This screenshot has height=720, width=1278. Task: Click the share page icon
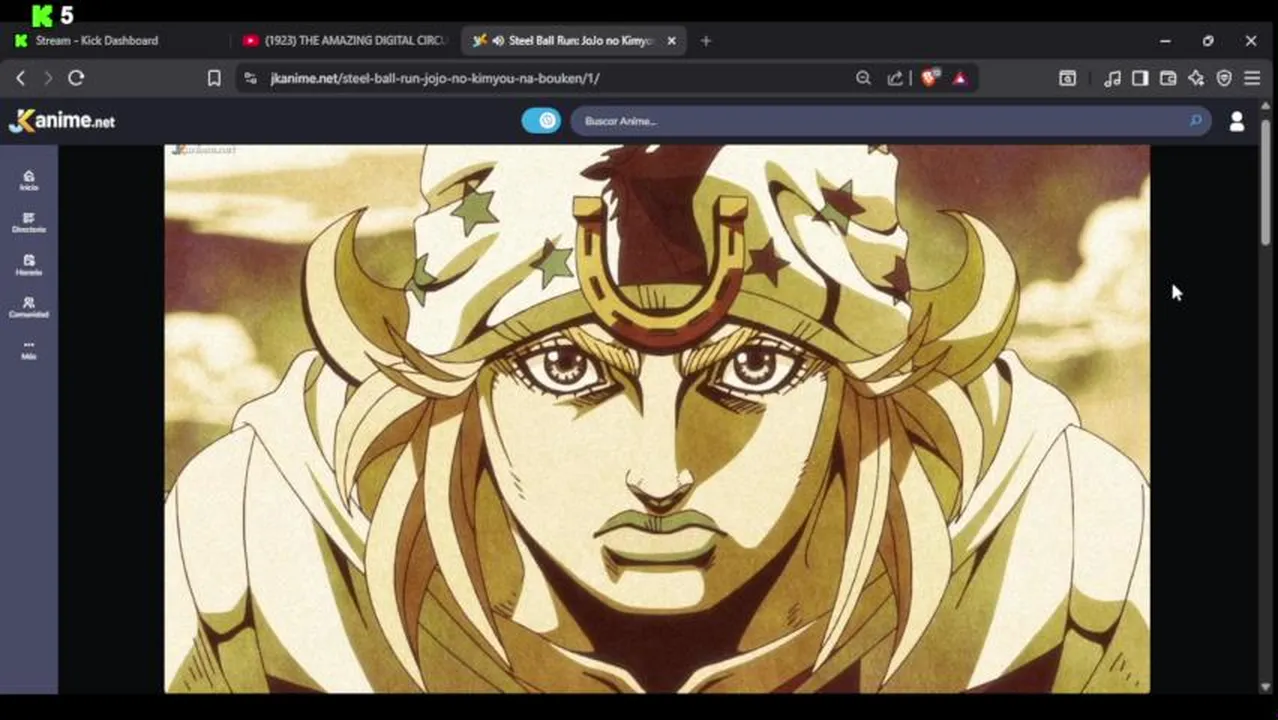(x=895, y=78)
